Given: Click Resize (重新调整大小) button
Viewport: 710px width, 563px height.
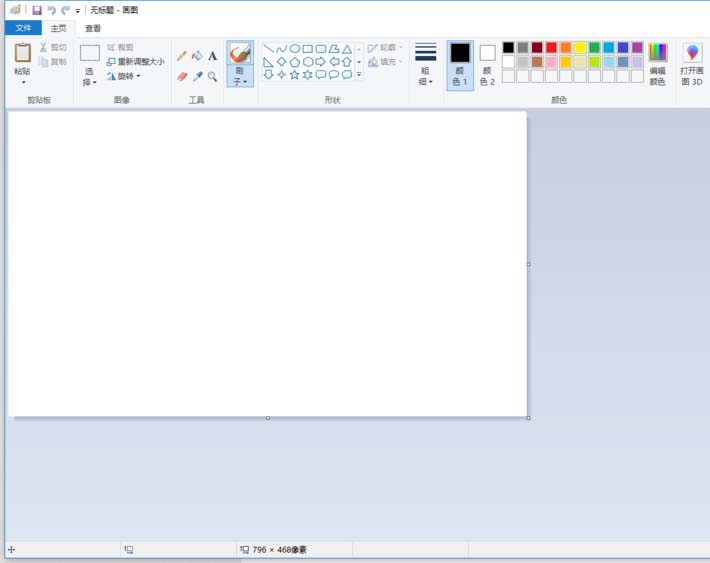Looking at the screenshot, I should click(135, 62).
